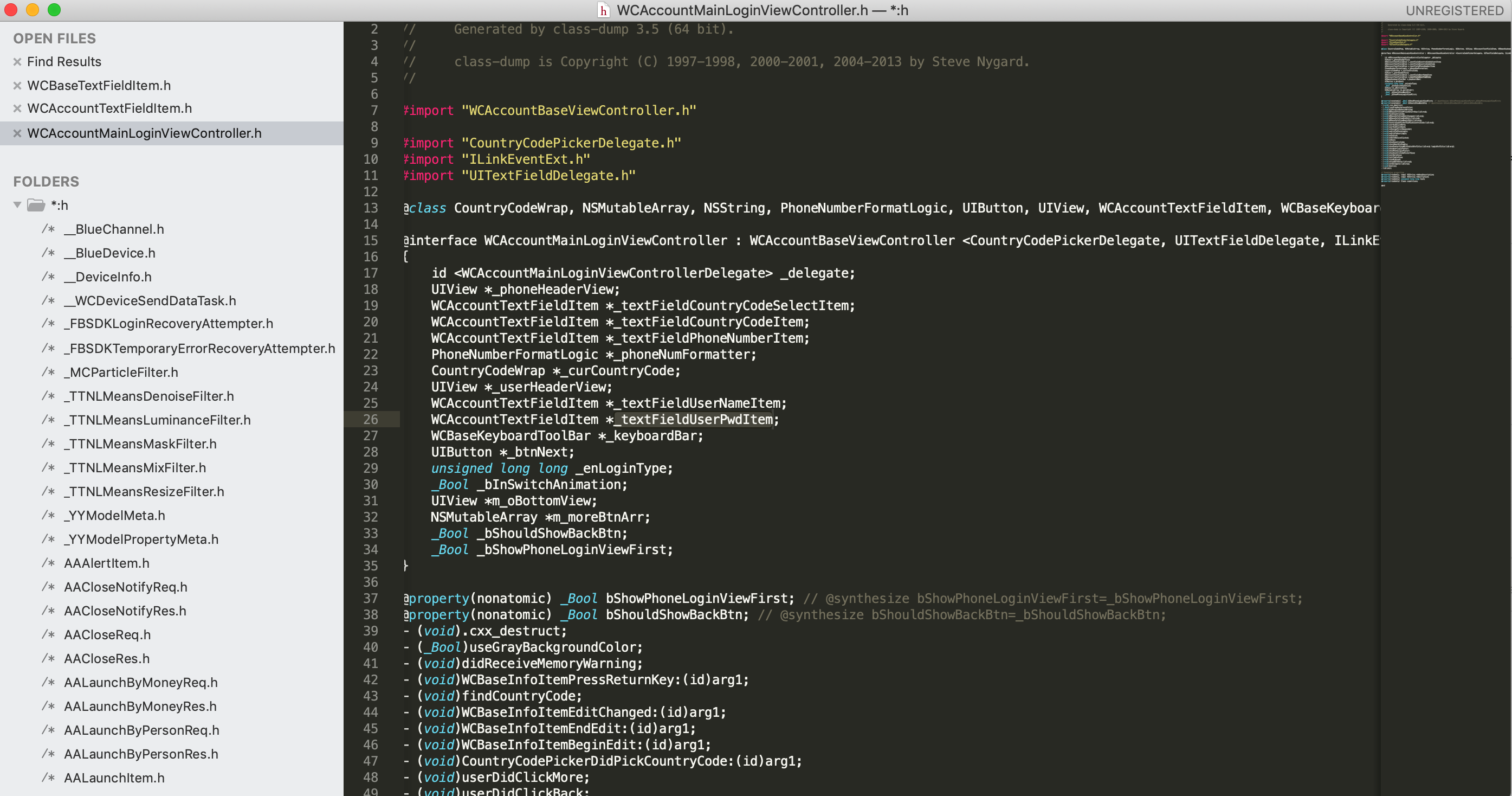
Task: Open __DeviceInfo.h from the folder tree
Action: pos(107,277)
